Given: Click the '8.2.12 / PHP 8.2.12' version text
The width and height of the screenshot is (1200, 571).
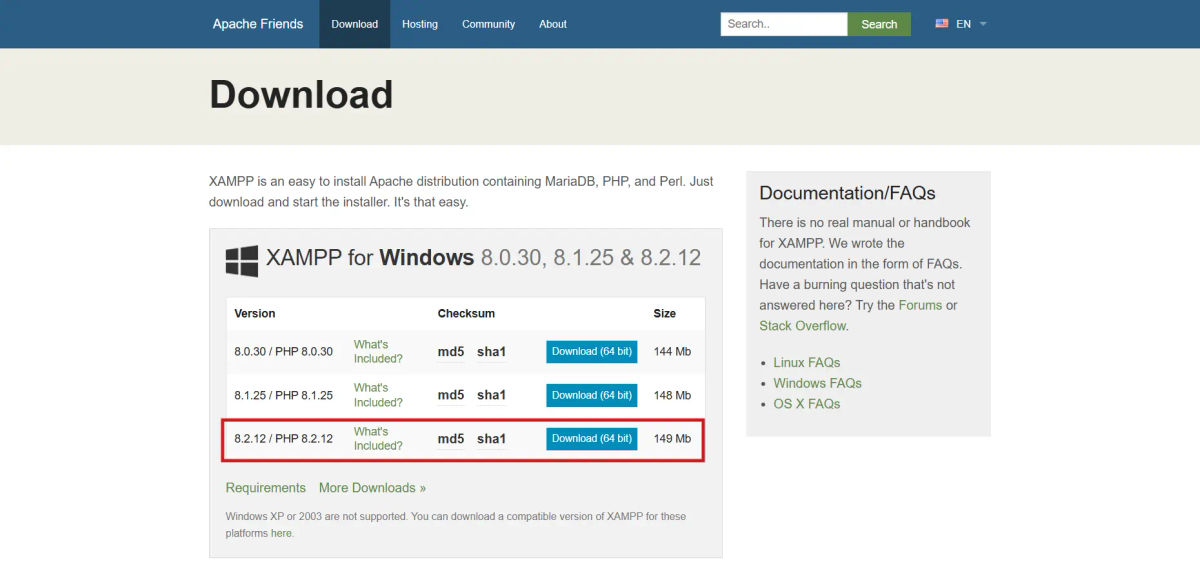Looking at the screenshot, I should click(284, 439).
